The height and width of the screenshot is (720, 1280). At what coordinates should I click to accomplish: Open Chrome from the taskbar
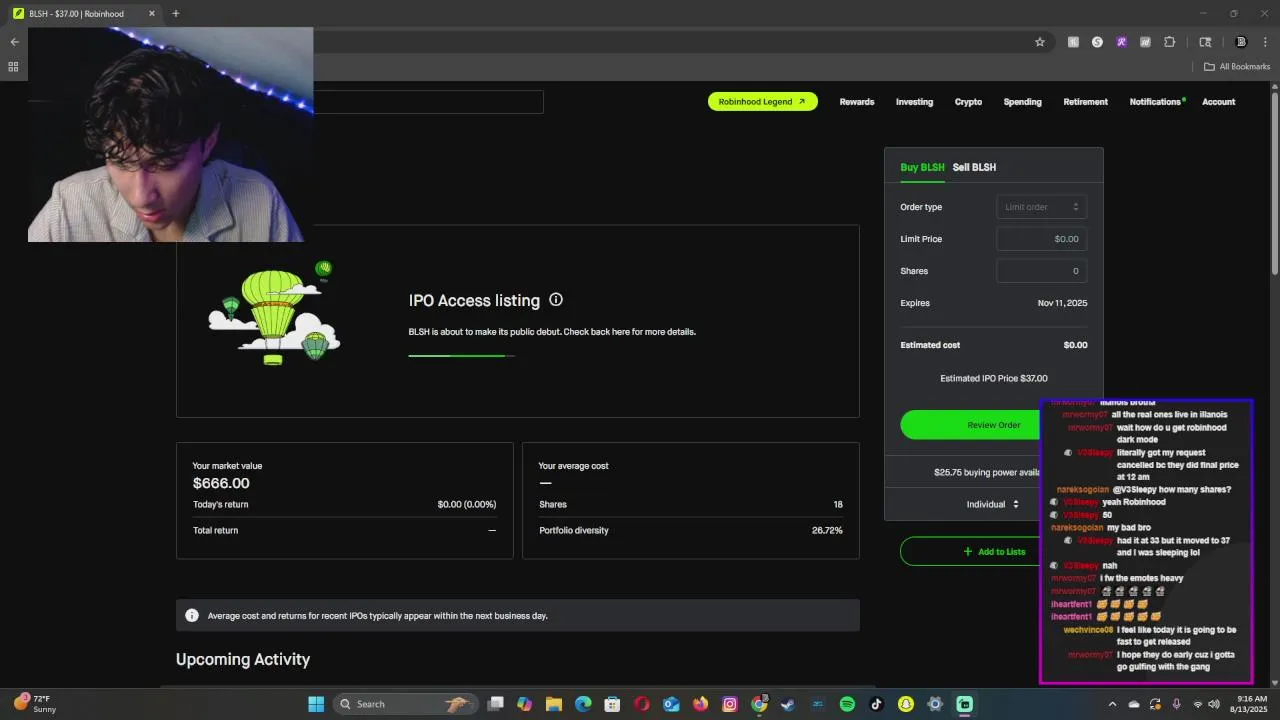tap(759, 704)
